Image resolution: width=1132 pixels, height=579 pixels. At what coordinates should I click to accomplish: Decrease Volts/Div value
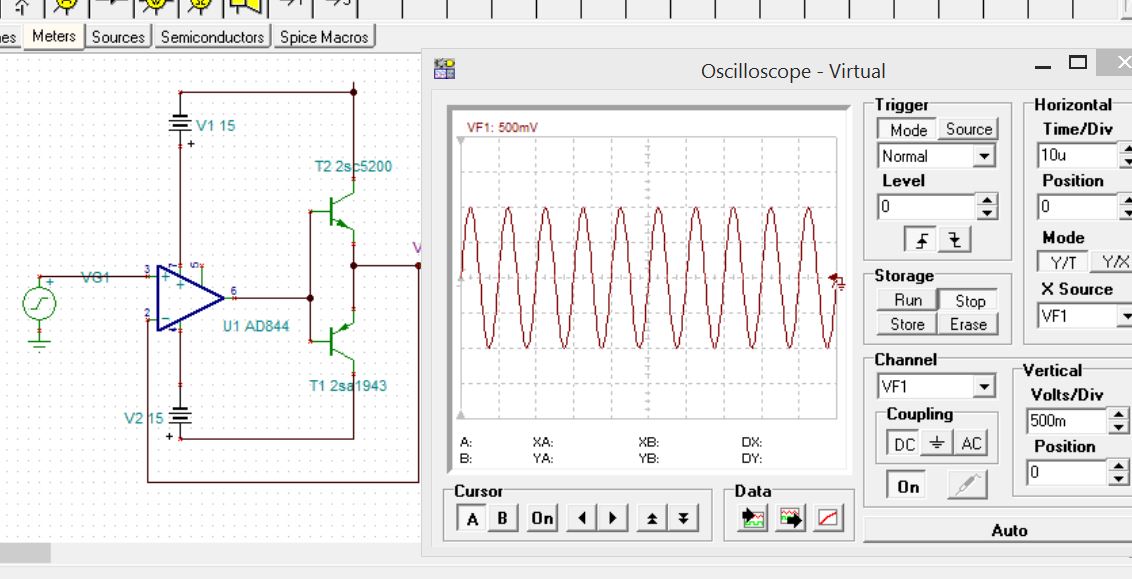click(1118, 427)
